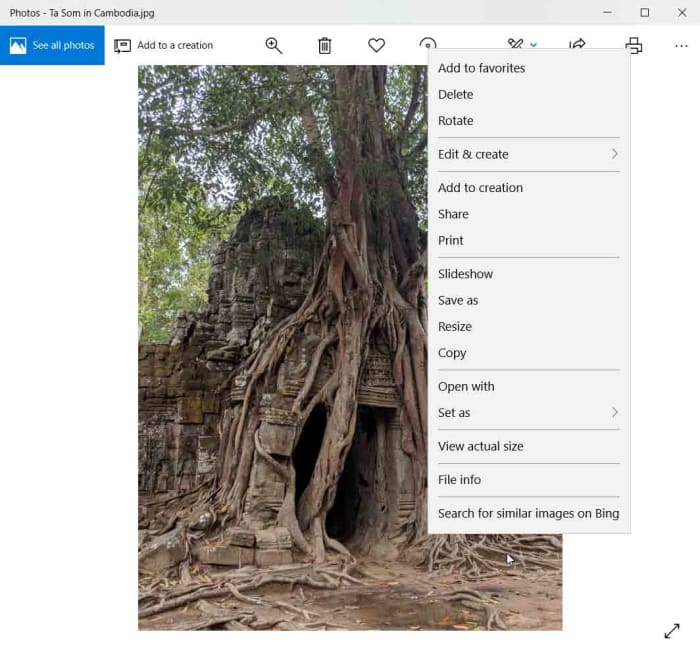Image resolution: width=700 pixels, height=657 pixels.
Task: Click the fullscreen diagonal arrows icon
Action: 672,631
